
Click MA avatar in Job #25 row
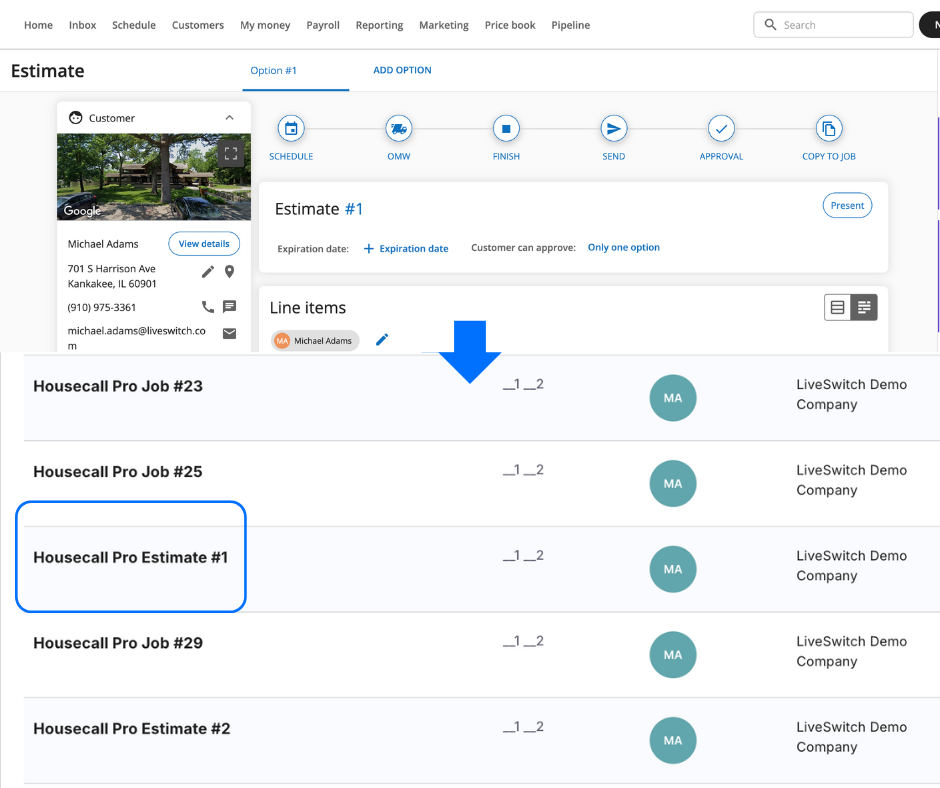673,483
